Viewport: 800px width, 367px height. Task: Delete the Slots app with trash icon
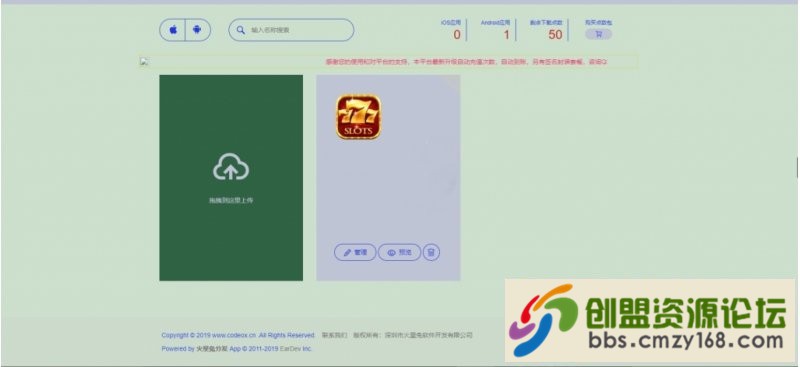tap(431, 252)
